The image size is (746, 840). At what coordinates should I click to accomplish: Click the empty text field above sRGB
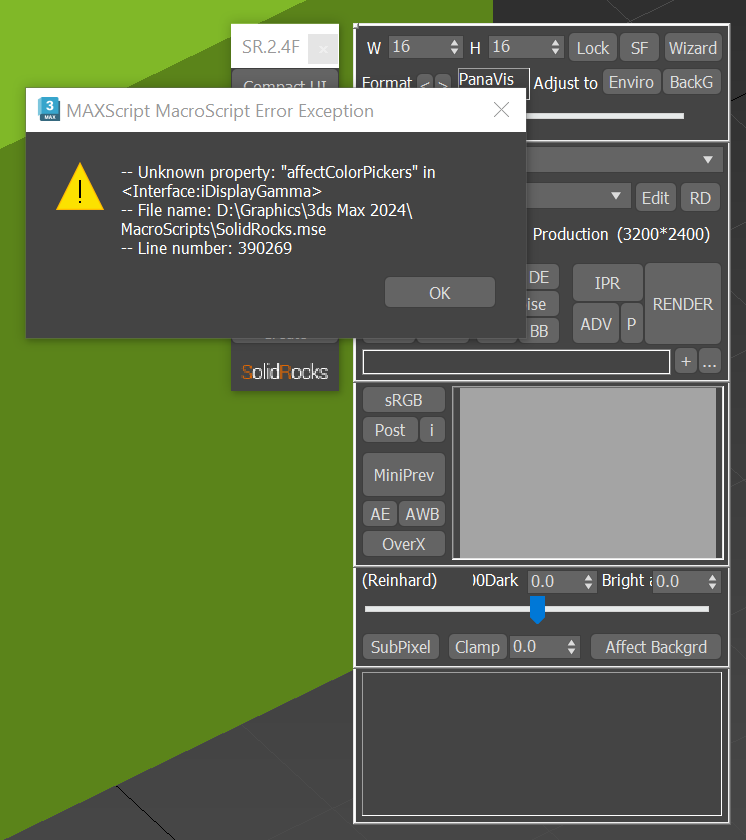pos(516,362)
